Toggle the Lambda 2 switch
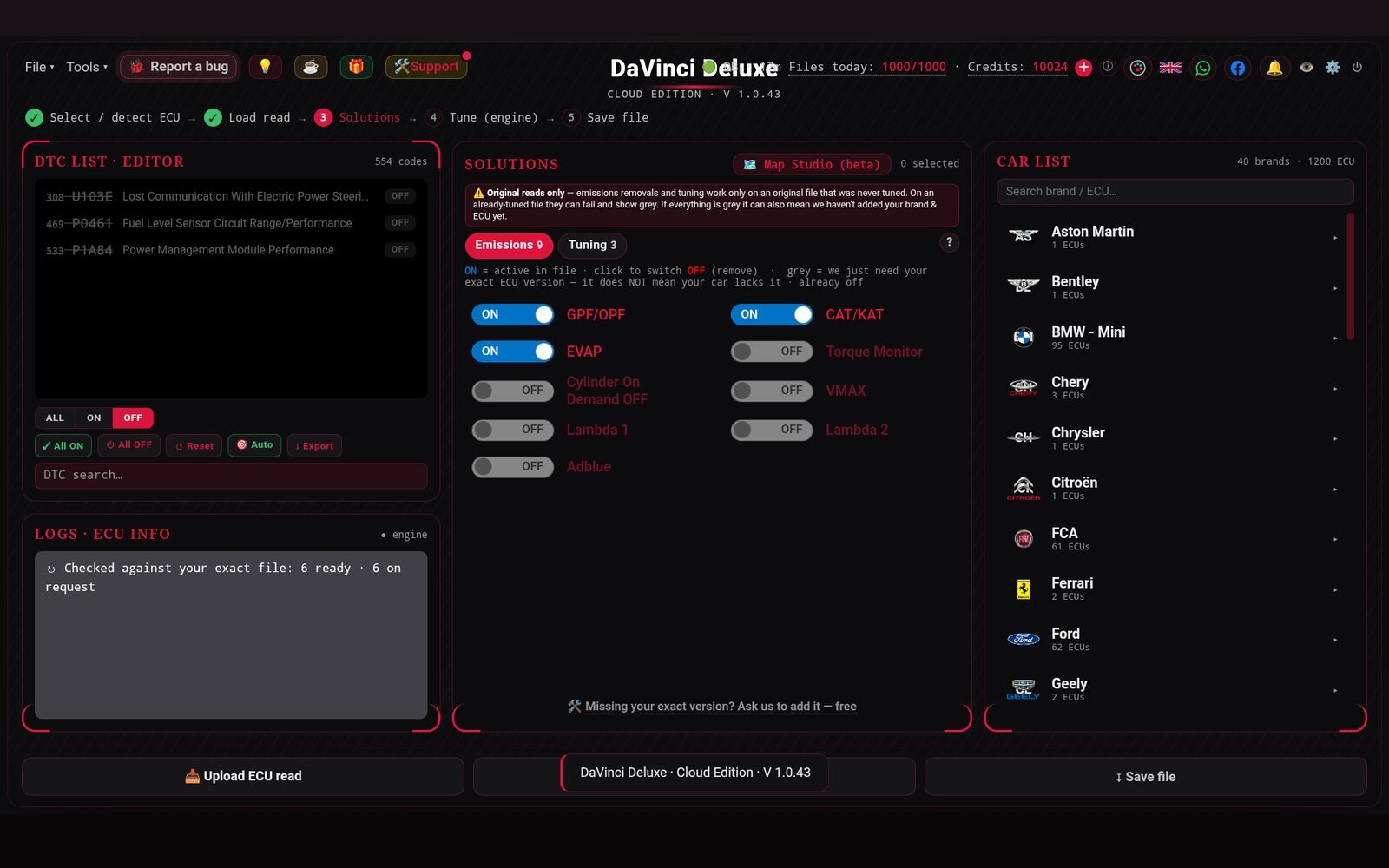The height and width of the screenshot is (868, 1389). pos(772,430)
